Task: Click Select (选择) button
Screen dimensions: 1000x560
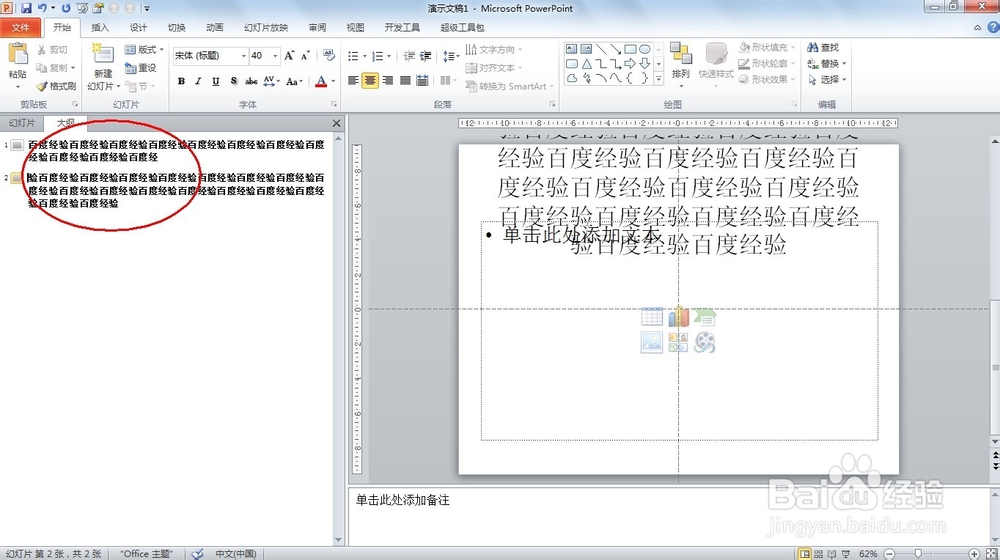Action: (827, 79)
